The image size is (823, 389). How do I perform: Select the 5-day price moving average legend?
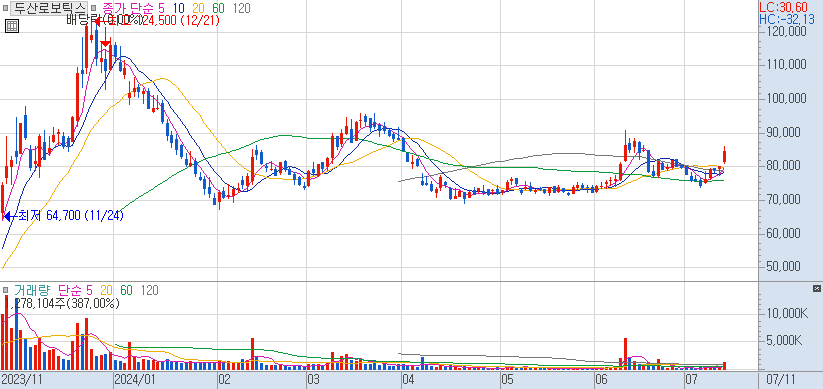tap(161, 8)
